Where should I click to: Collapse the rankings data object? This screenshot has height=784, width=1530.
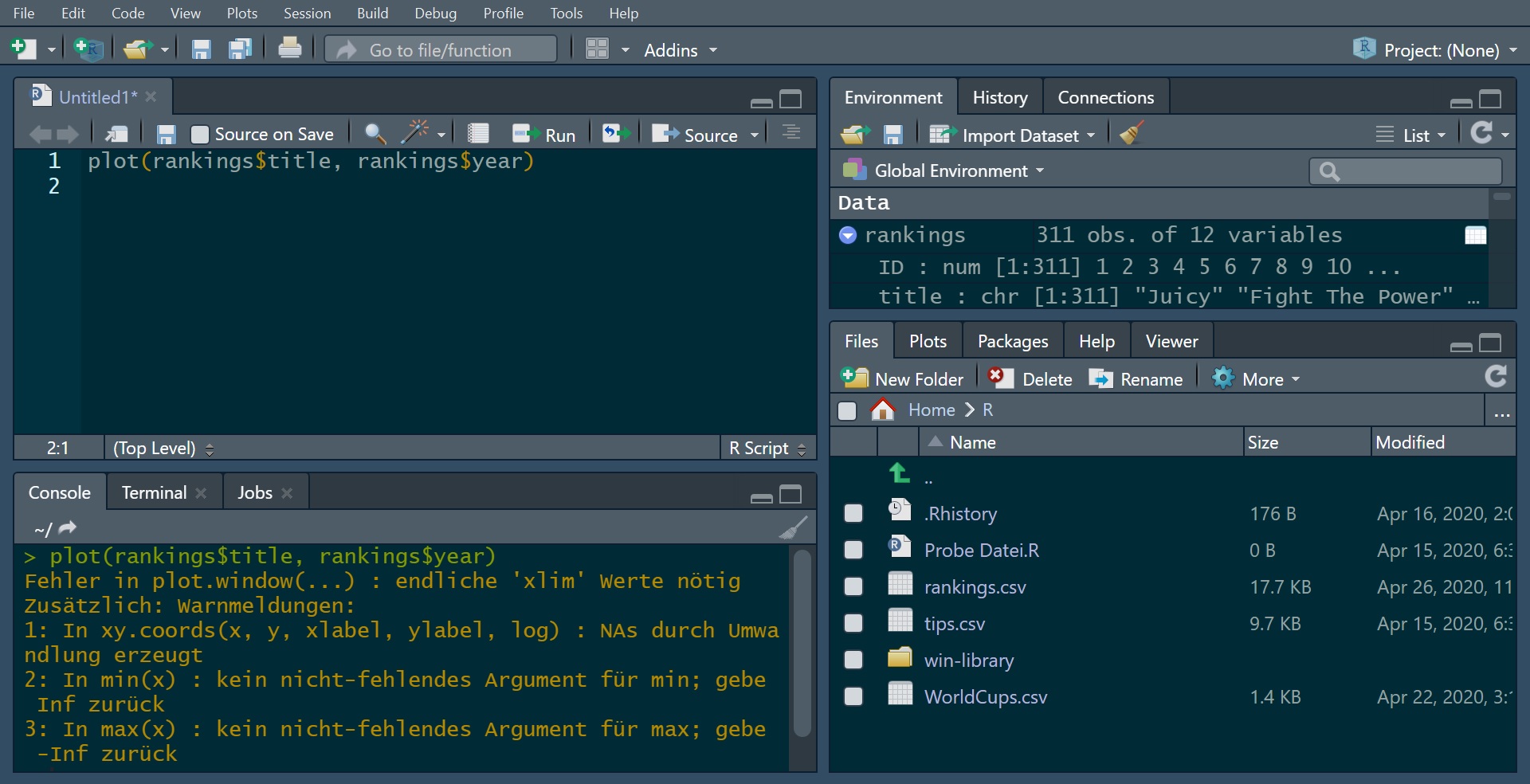tap(848, 235)
